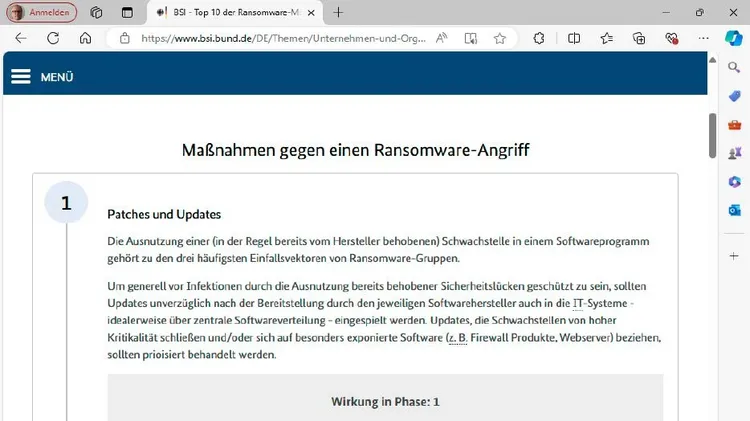Open the Copilot sidebar
750x421 pixels.
pyautogui.click(x=734, y=38)
